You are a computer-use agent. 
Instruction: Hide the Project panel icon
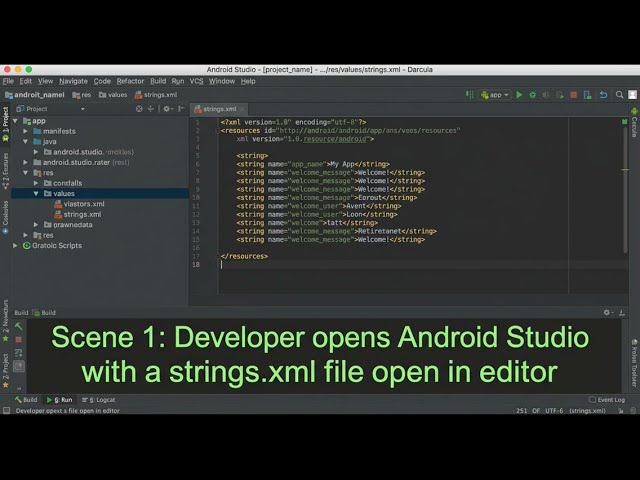click(x=181, y=109)
